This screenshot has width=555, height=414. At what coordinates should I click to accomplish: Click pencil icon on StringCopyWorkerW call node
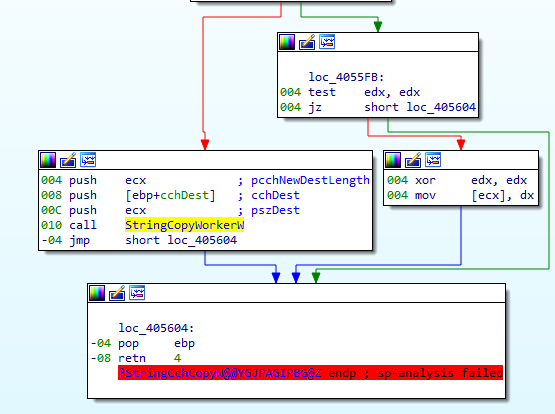68,160
